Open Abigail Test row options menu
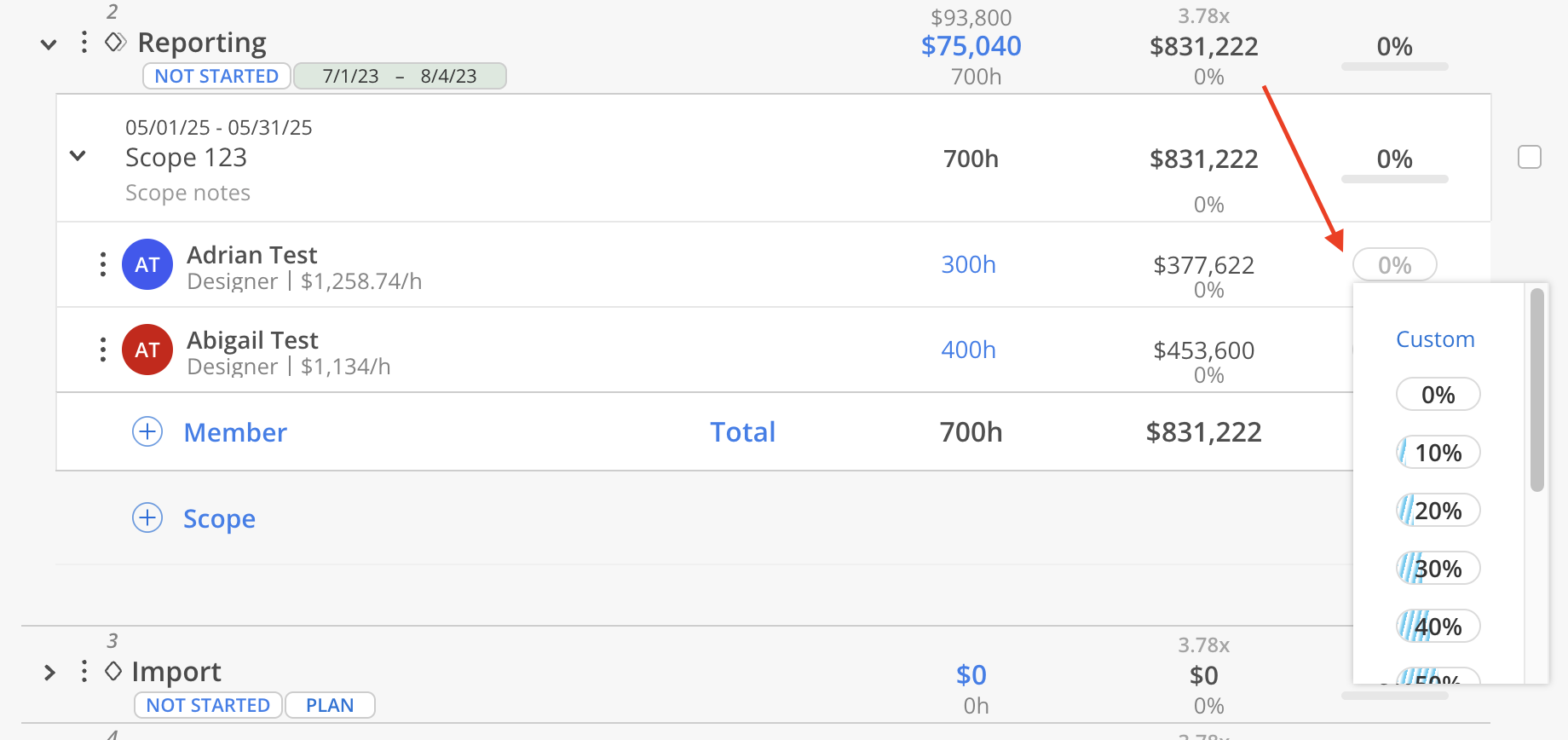The image size is (1568, 740). pyautogui.click(x=103, y=350)
